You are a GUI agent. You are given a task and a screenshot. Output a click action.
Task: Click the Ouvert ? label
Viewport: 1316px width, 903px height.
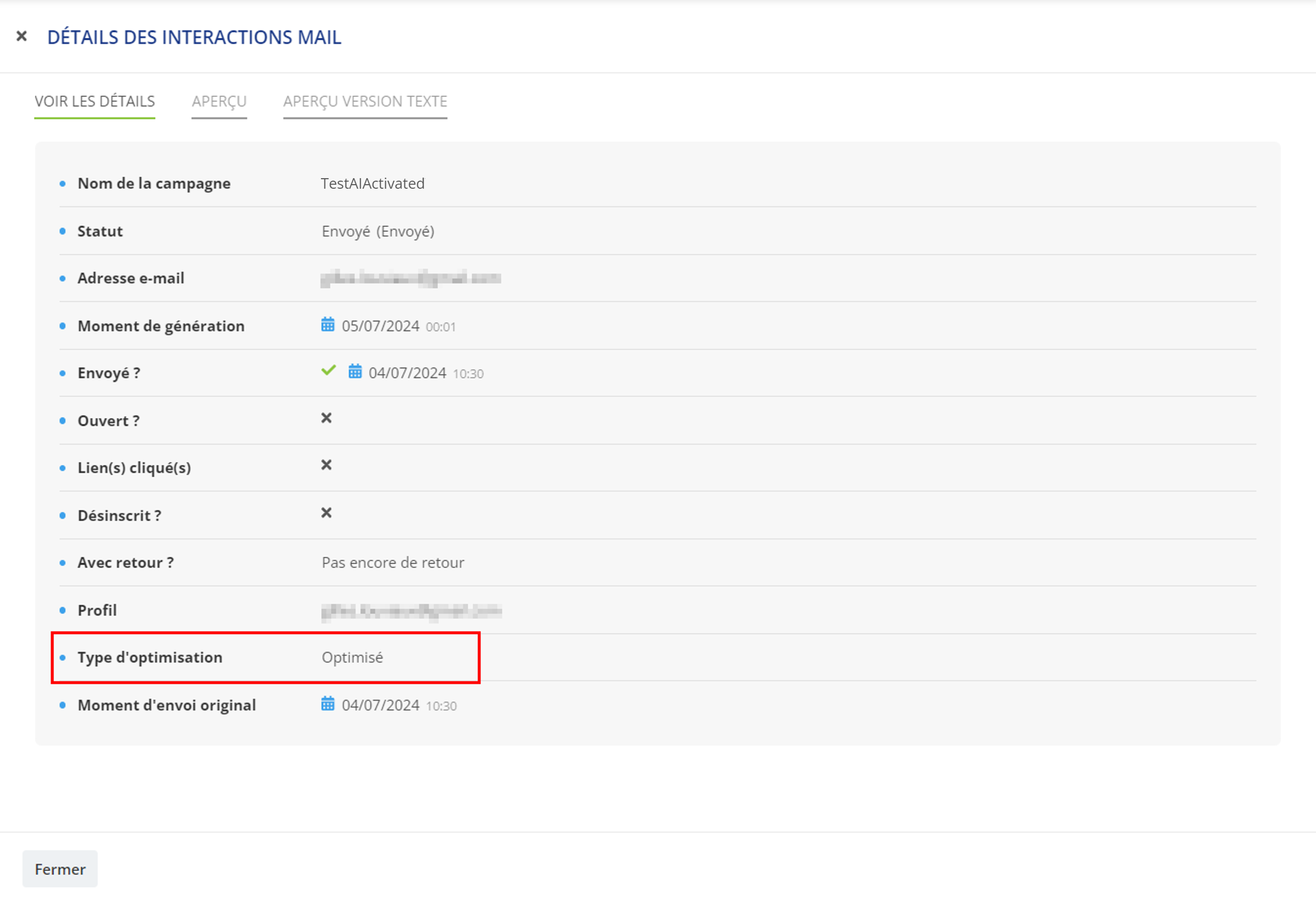coord(109,421)
